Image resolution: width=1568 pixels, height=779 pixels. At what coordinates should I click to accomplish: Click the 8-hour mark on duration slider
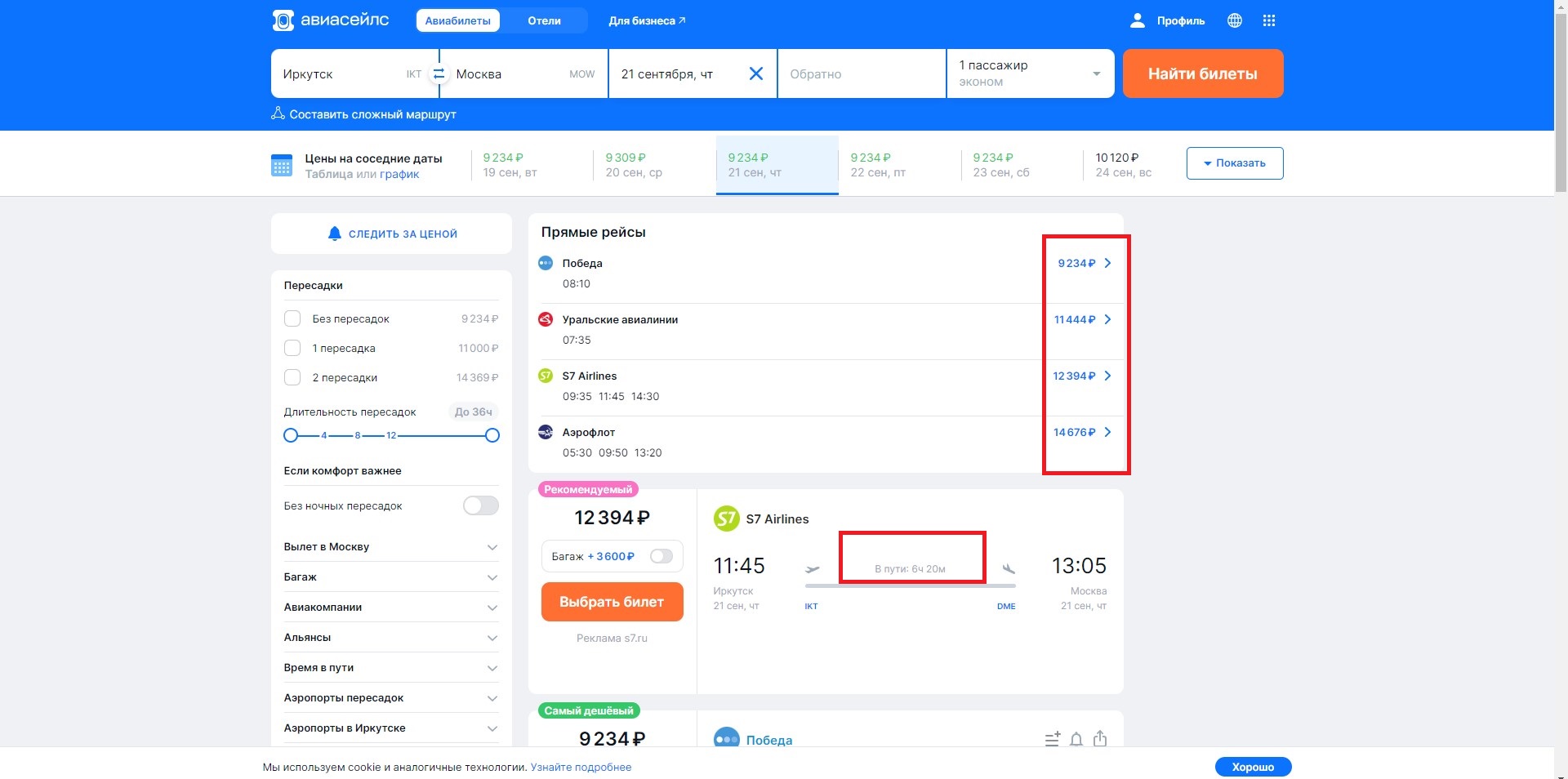click(x=357, y=435)
